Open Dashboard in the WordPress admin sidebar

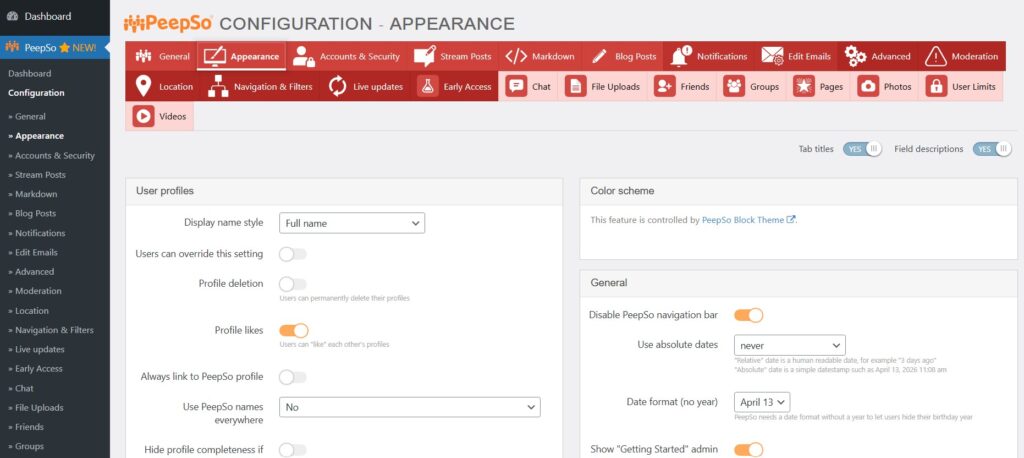47,16
